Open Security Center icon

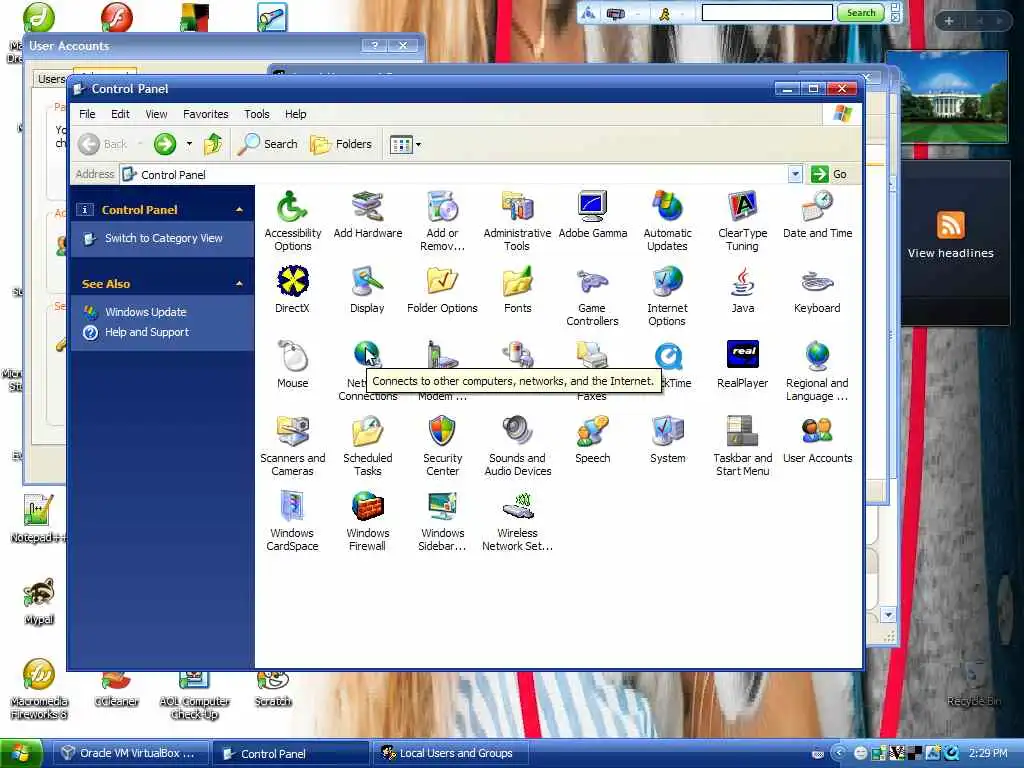tap(442, 446)
